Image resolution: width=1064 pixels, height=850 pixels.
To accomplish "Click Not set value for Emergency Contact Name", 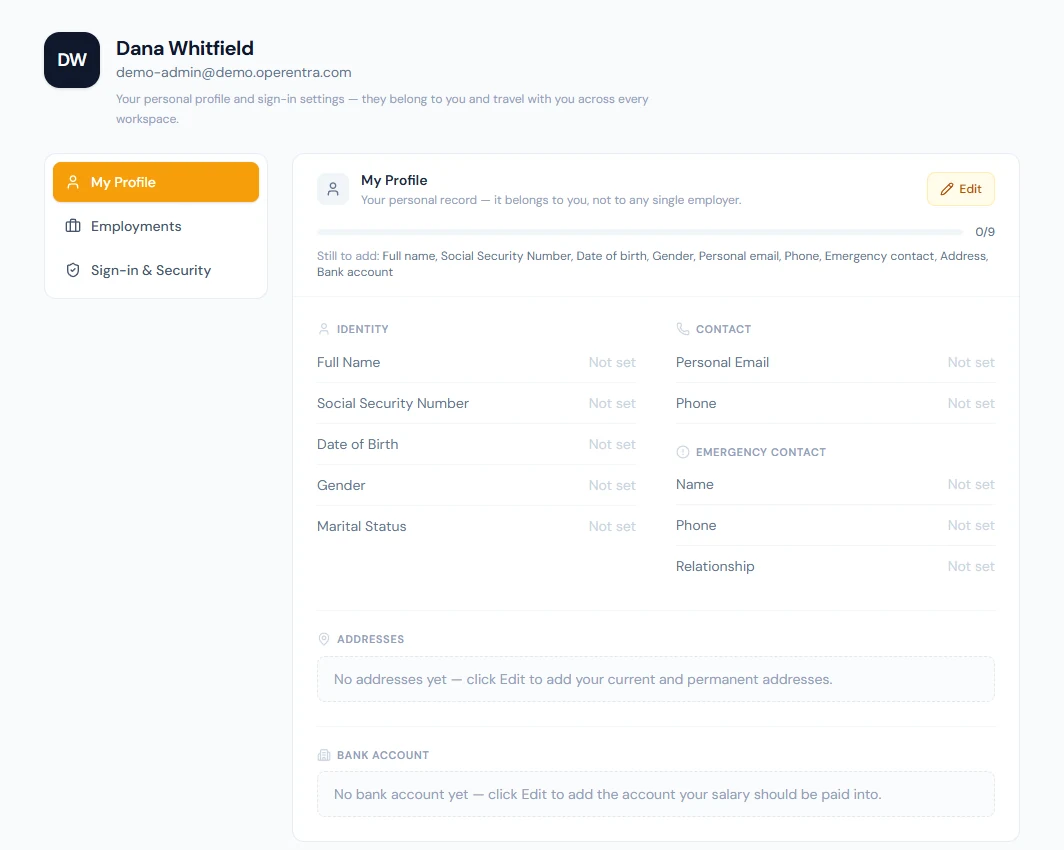I will 971,484.
